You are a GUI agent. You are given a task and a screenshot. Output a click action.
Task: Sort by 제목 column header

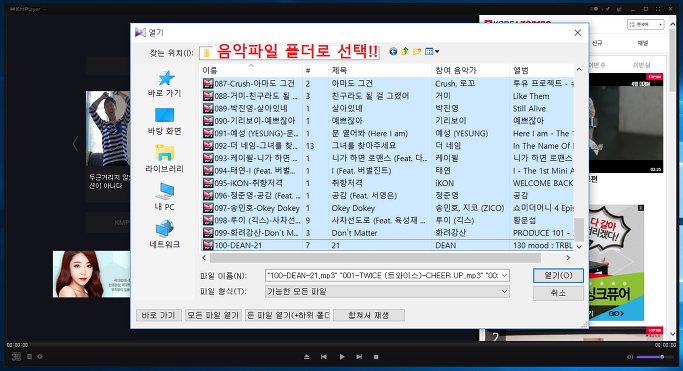tap(379, 70)
